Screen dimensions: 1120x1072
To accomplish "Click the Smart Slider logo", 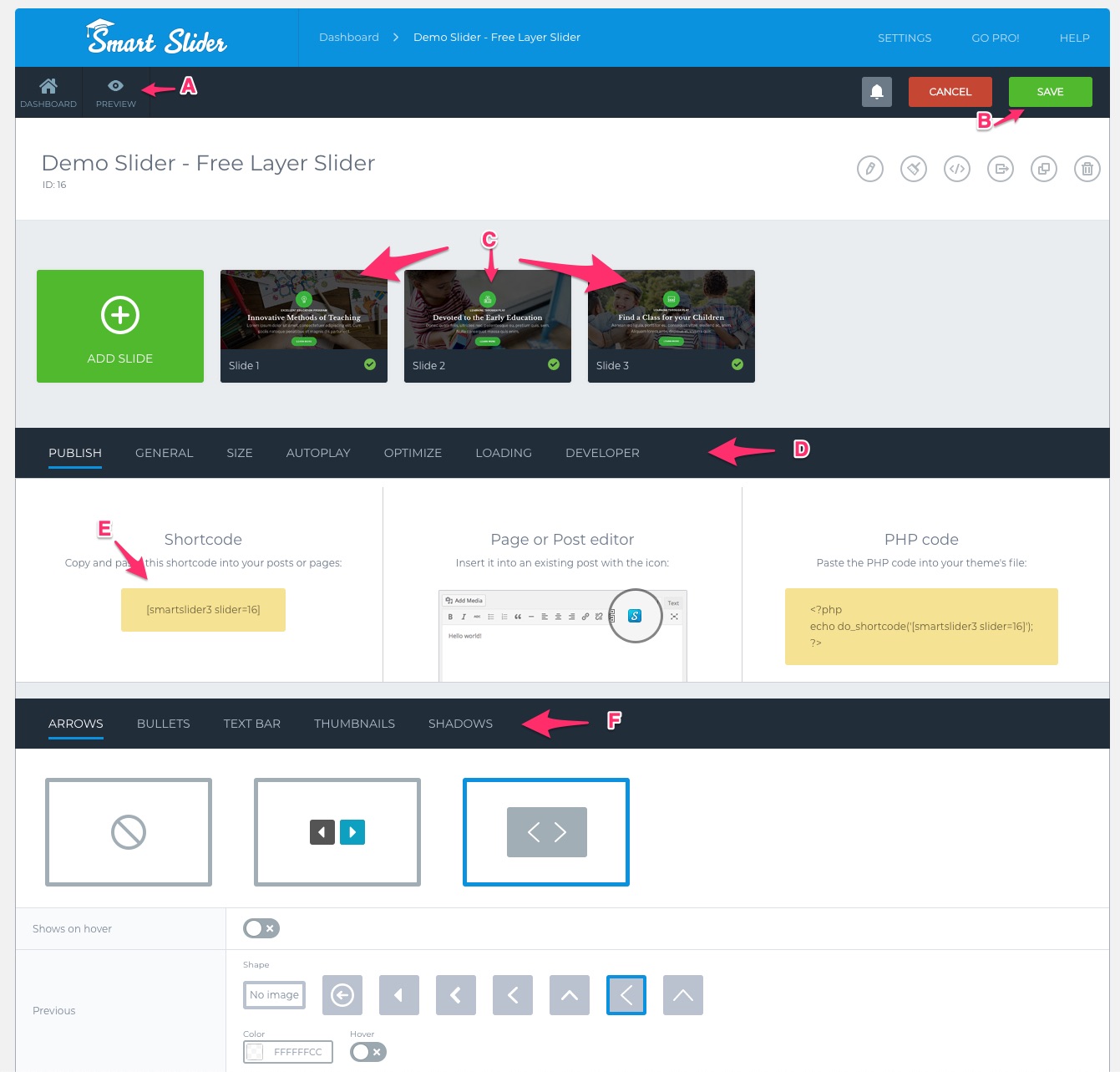I will click(156, 38).
